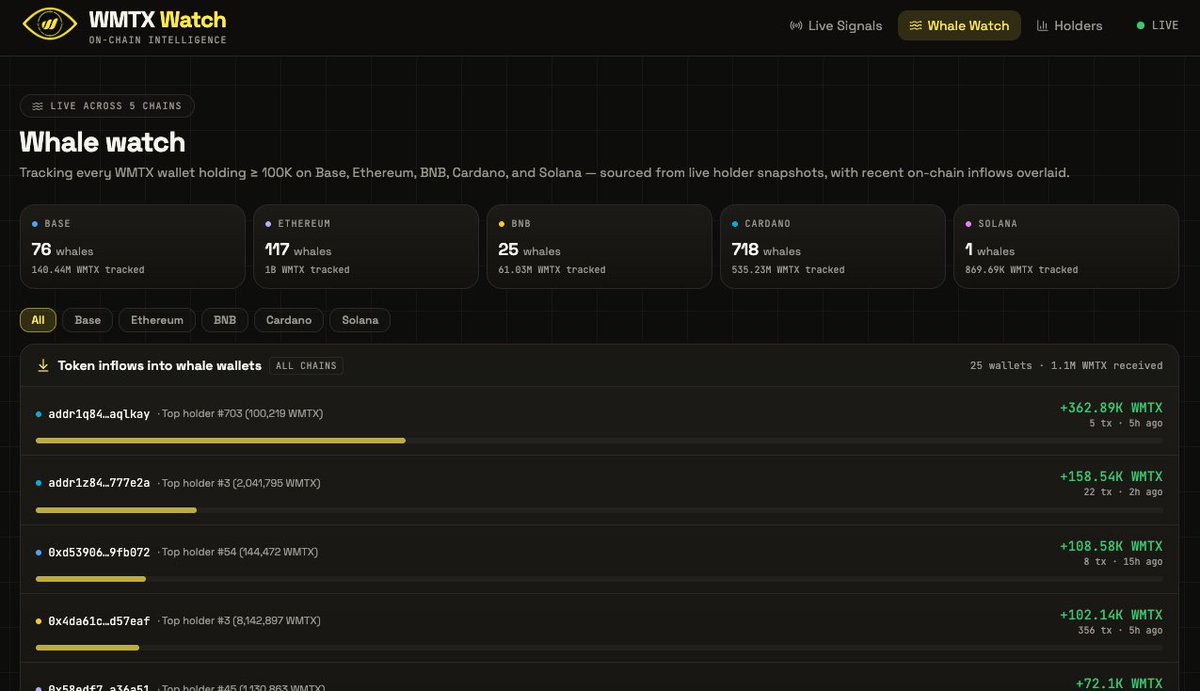The height and width of the screenshot is (691, 1200).
Task: Click the 0x4da61c…d57eaf inflow progress bar
Action: pyautogui.click(x=599, y=647)
